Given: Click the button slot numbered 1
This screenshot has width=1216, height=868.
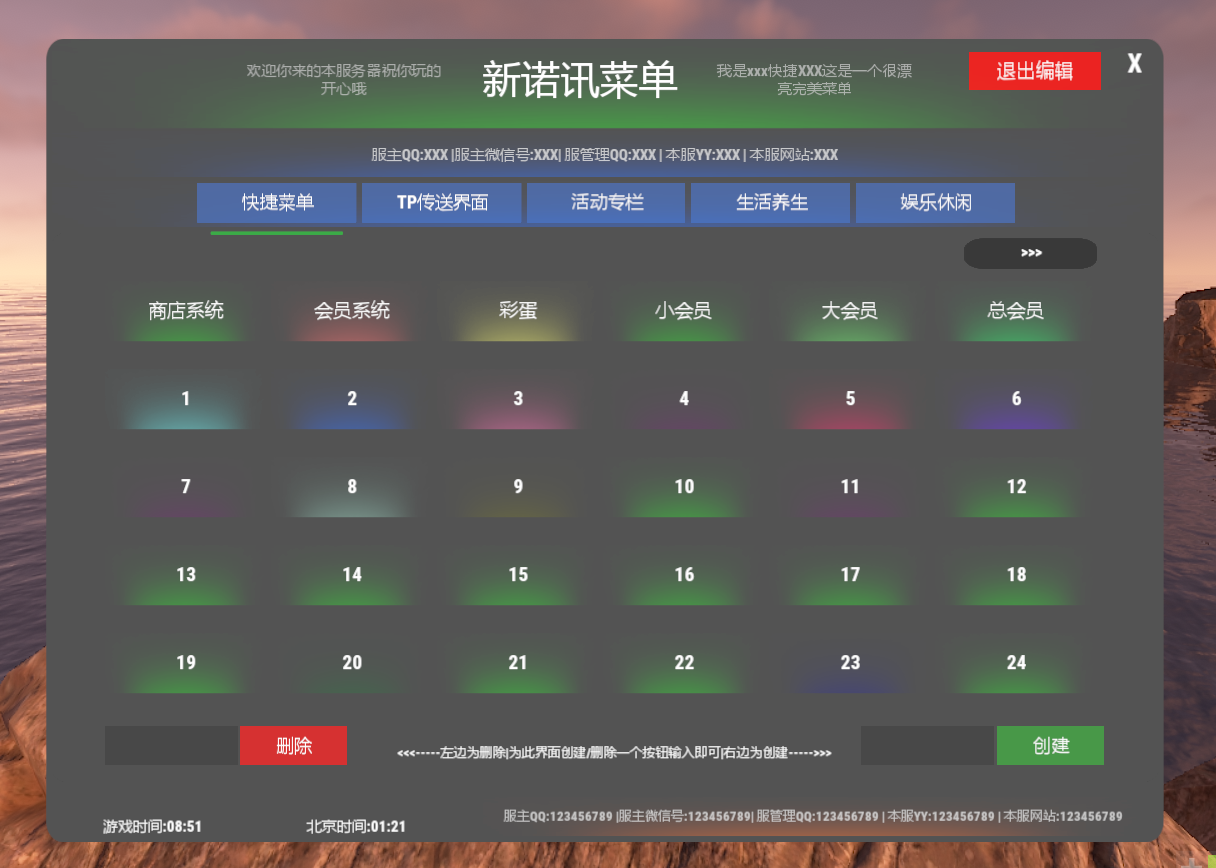Looking at the screenshot, I should pyautogui.click(x=186, y=400).
